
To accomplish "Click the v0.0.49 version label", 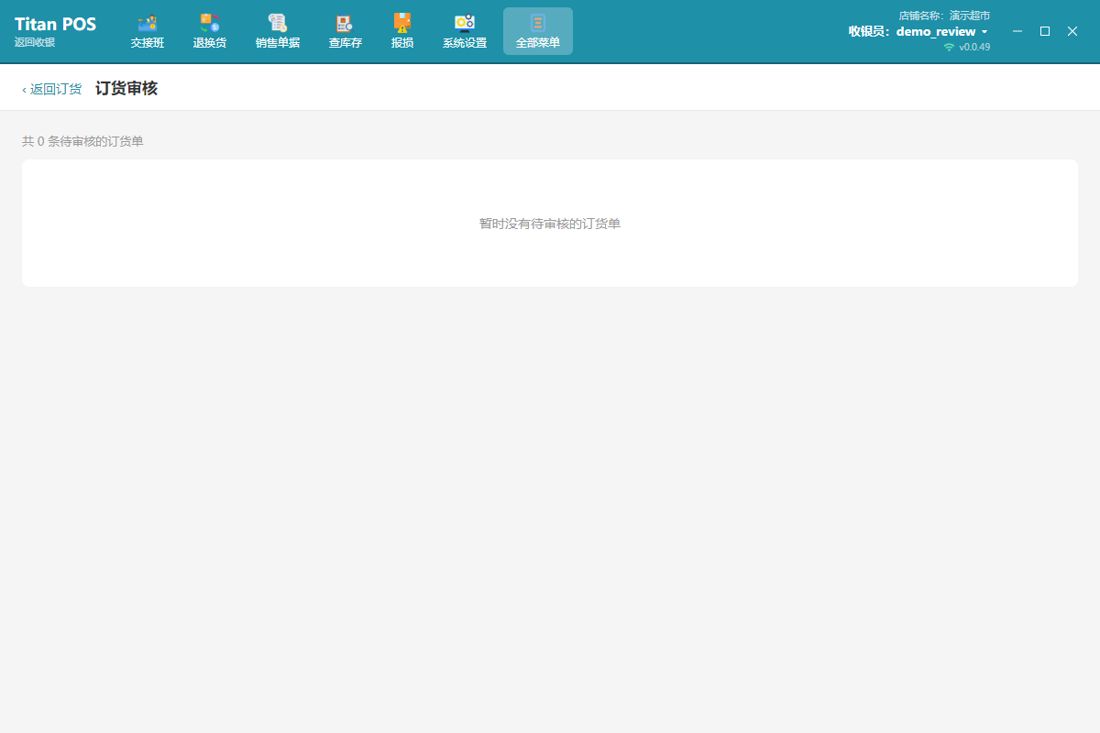I will point(974,47).
